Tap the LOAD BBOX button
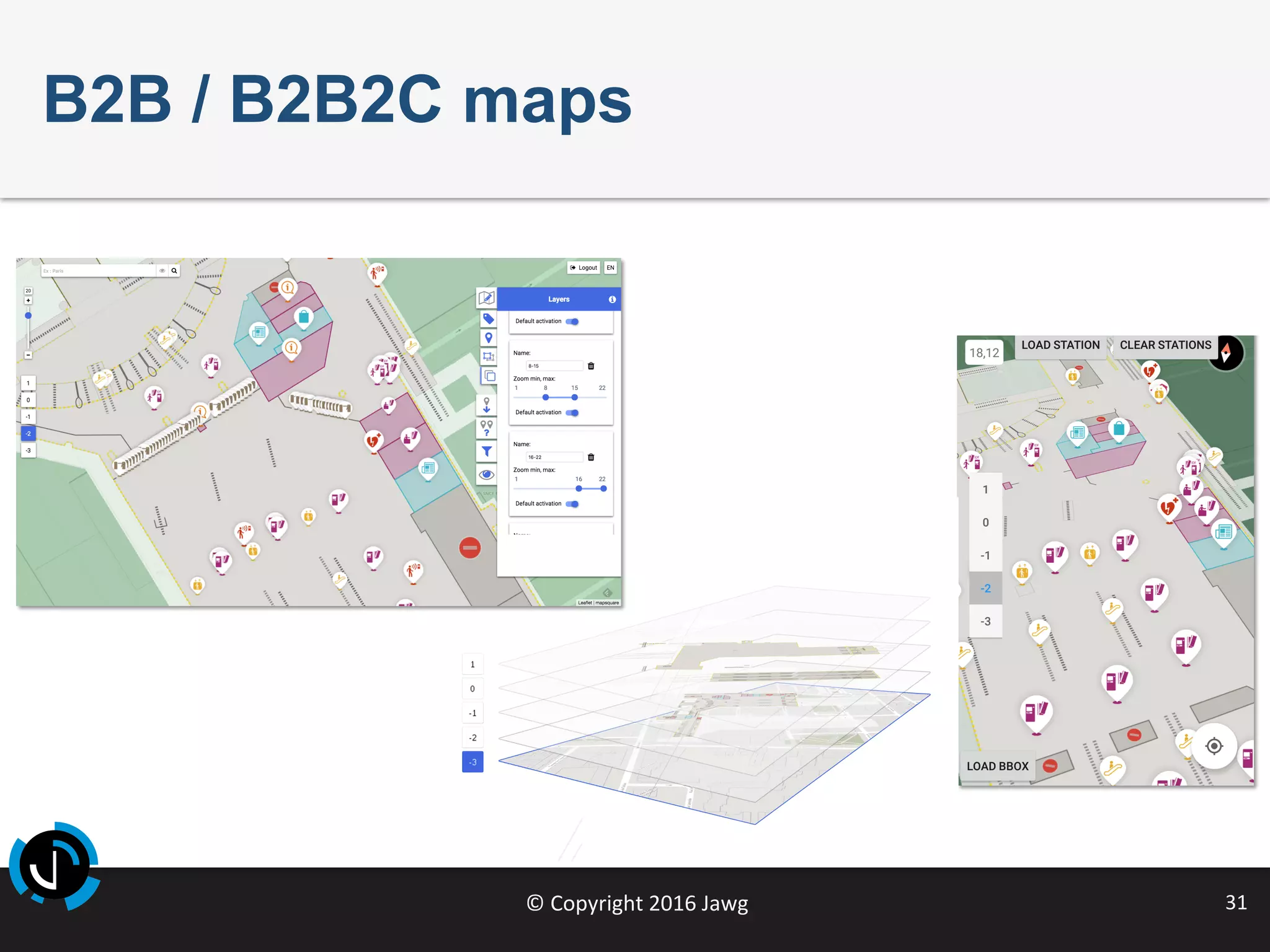This screenshot has height=952, width=1270. click(997, 766)
